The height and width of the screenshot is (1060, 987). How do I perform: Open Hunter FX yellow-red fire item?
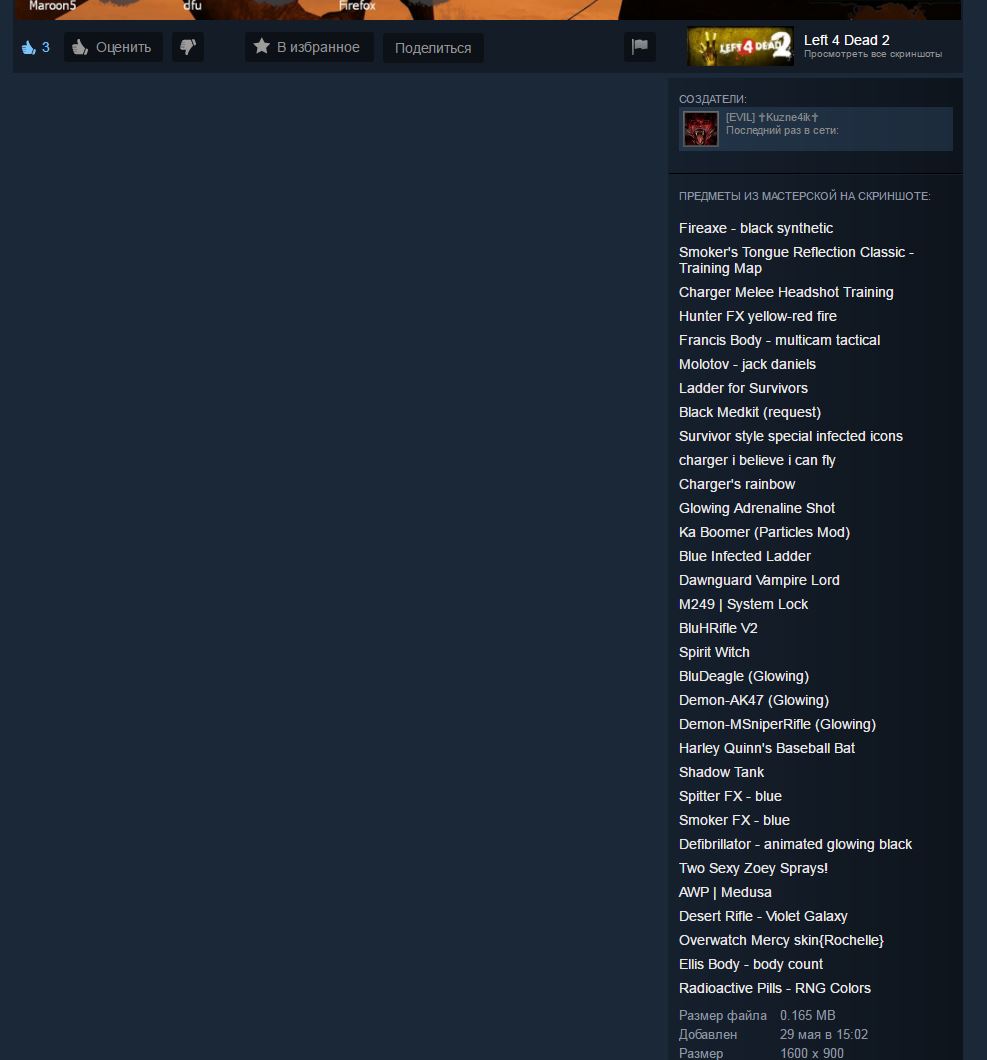click(x=758, y=316)
